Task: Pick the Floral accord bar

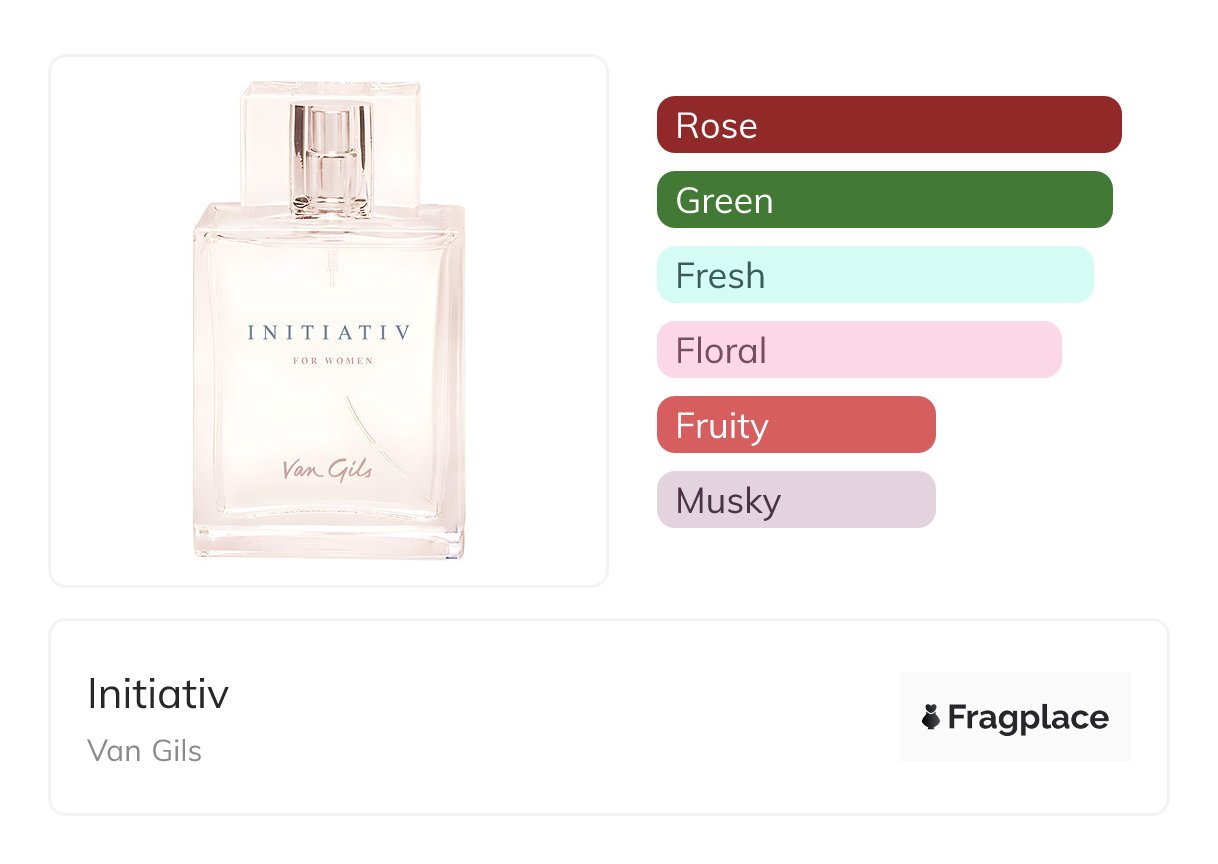Action: tap(858, 350)
